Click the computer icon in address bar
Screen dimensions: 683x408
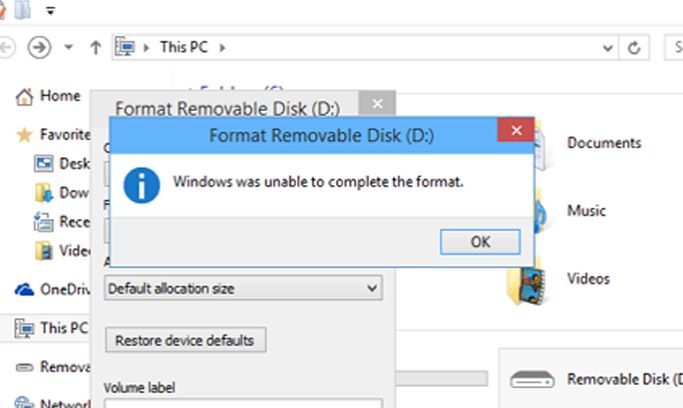coord(125,47)
